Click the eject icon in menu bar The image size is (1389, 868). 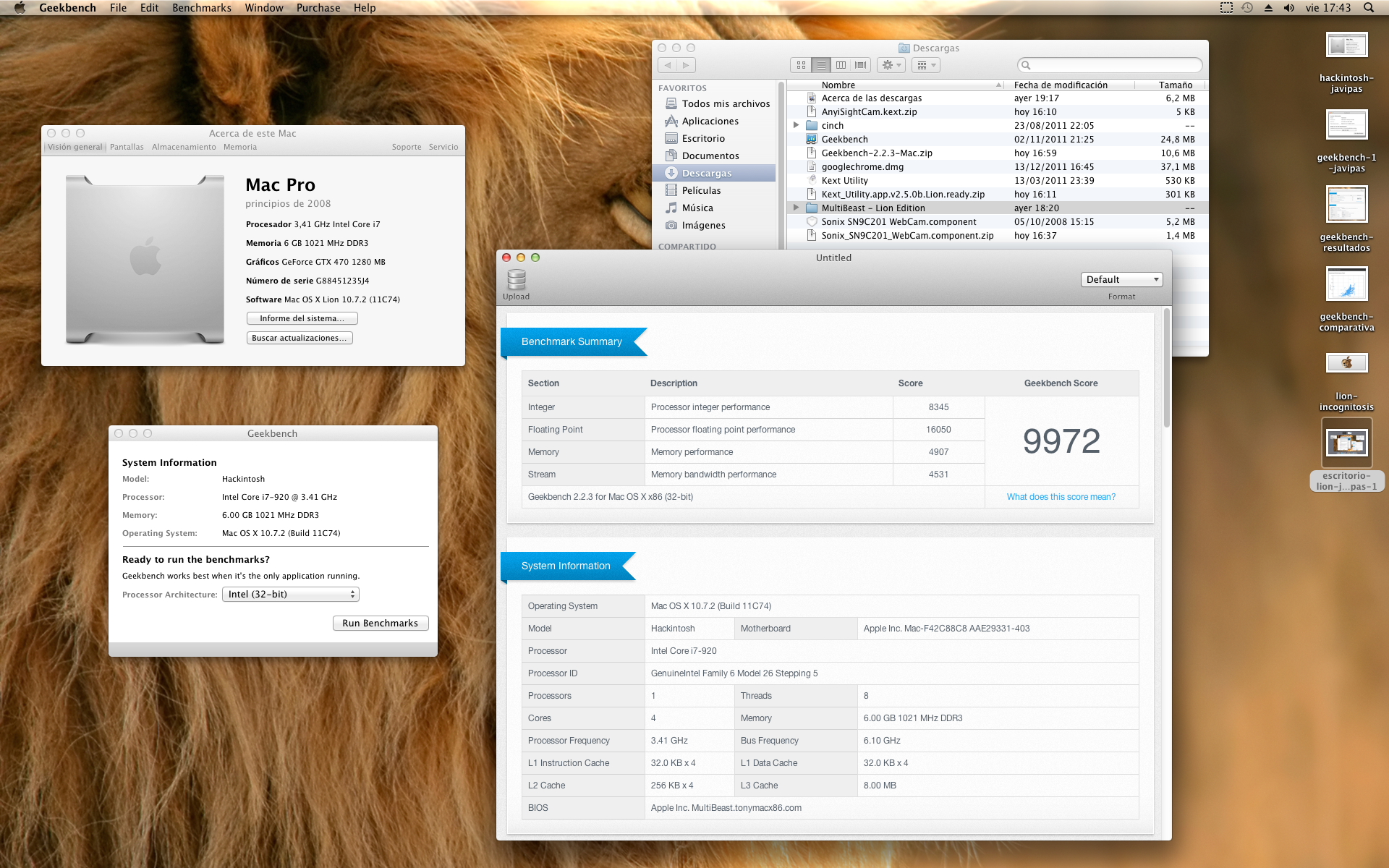pyautogui.click(x=1268, y=8)
